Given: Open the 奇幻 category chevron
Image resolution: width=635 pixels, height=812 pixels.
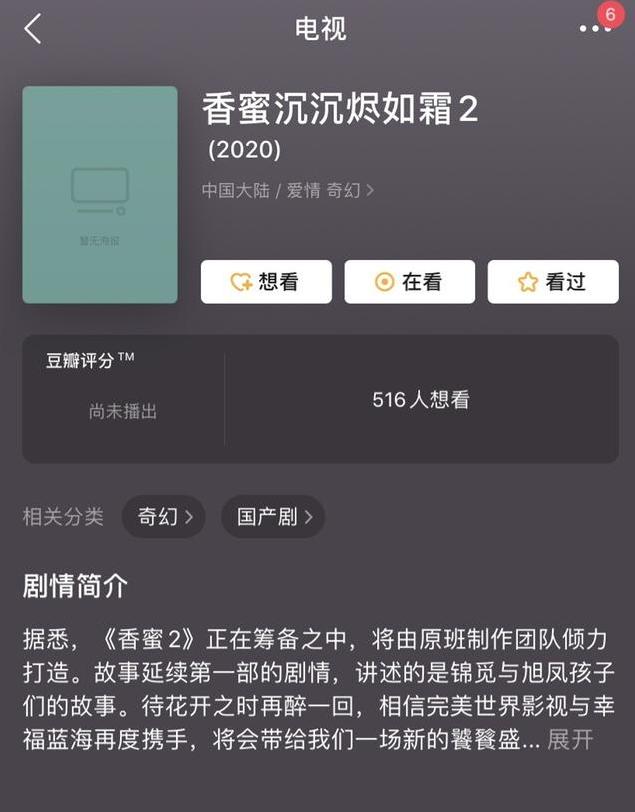Looking at the screenshot, I should click(x=190, y=517).
